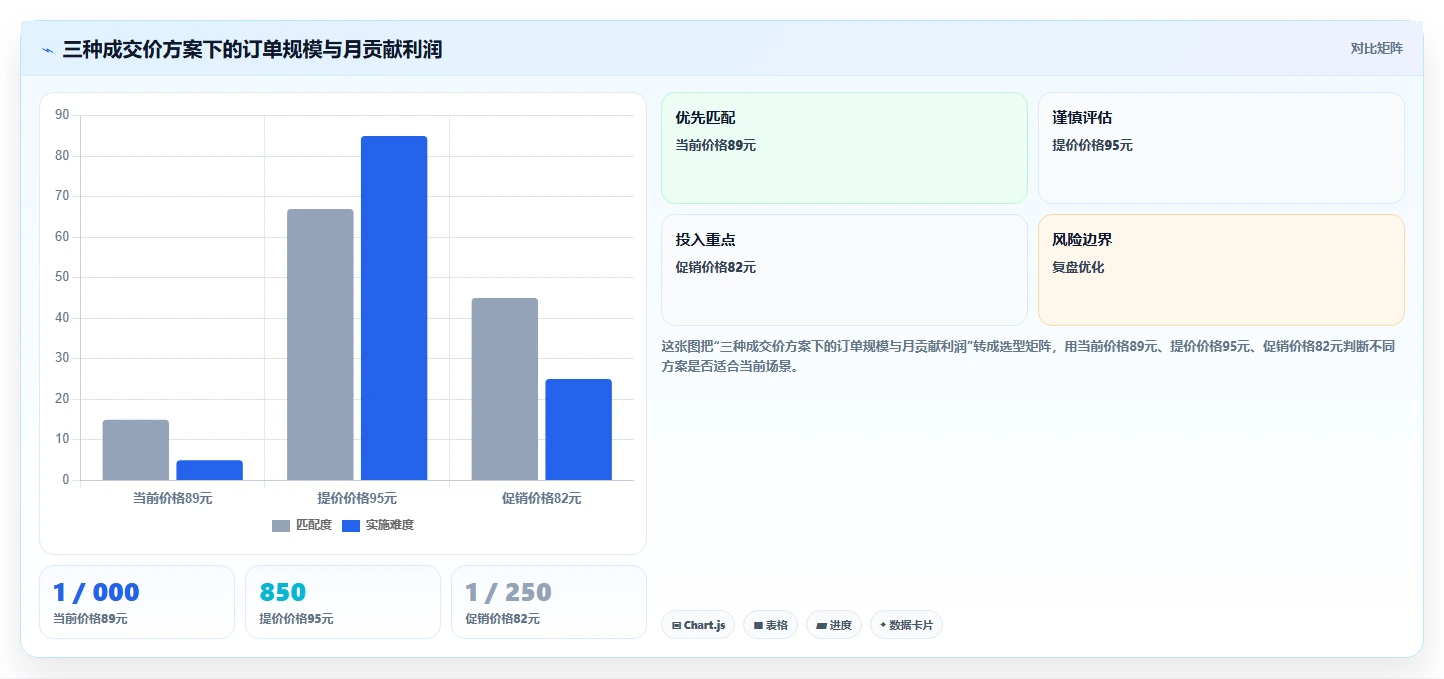Click 促销价格82元 text in 投入重点 card
The height and width of the screenshot is (679, 1444).
coord(716,267)
